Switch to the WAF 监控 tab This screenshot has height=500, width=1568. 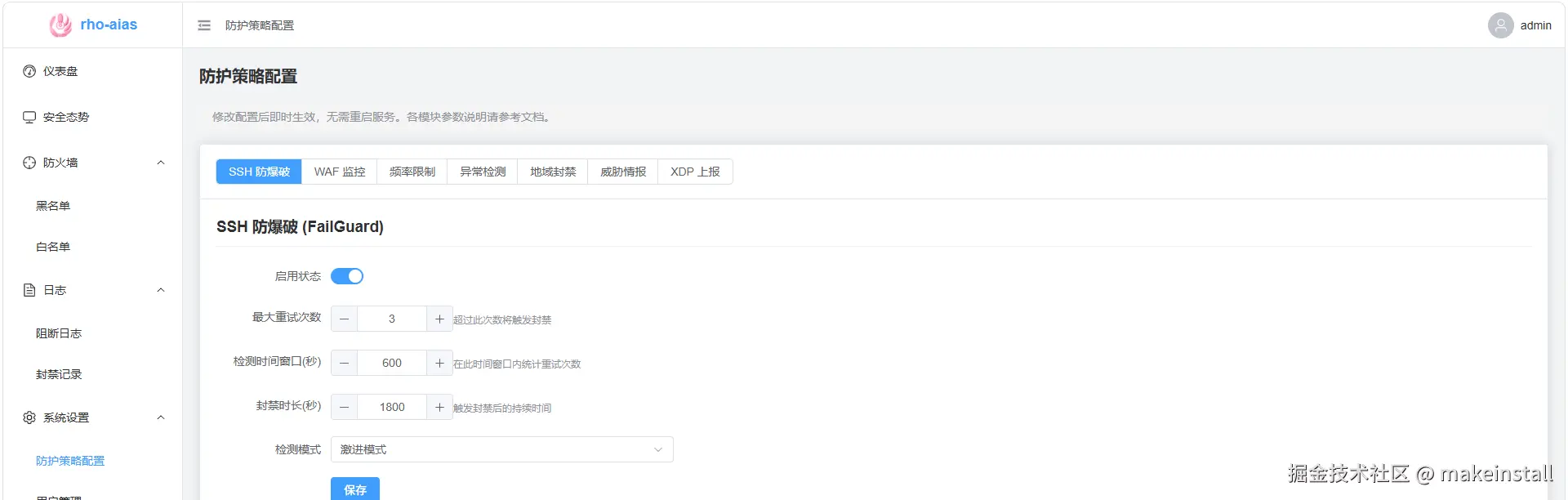point(340,172)
